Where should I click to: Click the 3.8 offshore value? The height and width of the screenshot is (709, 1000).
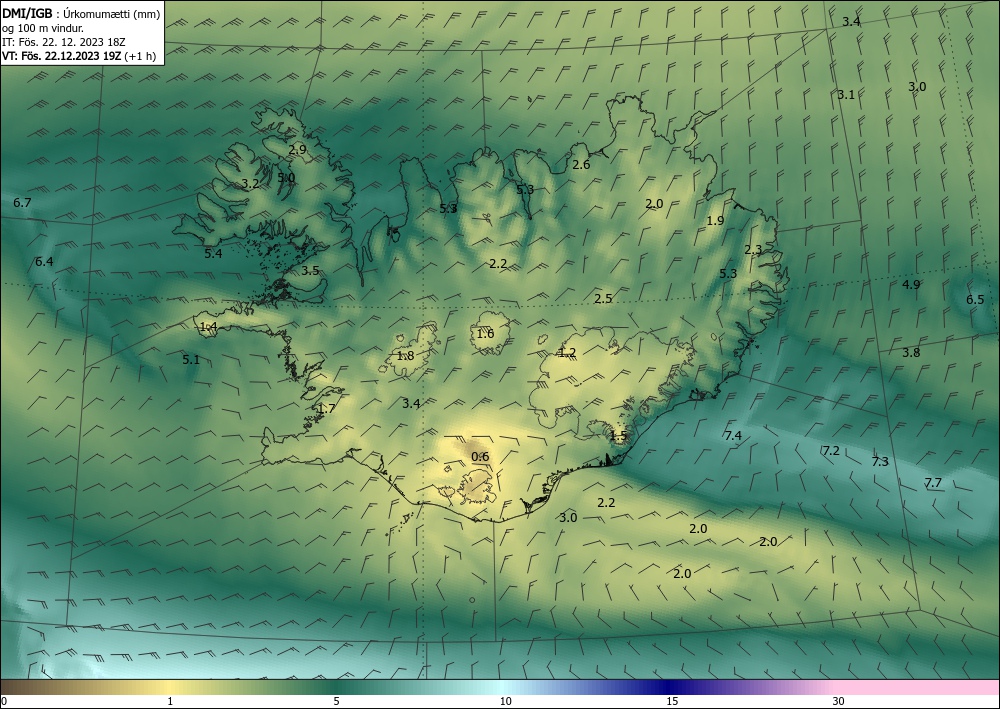(x=911, y=352)
